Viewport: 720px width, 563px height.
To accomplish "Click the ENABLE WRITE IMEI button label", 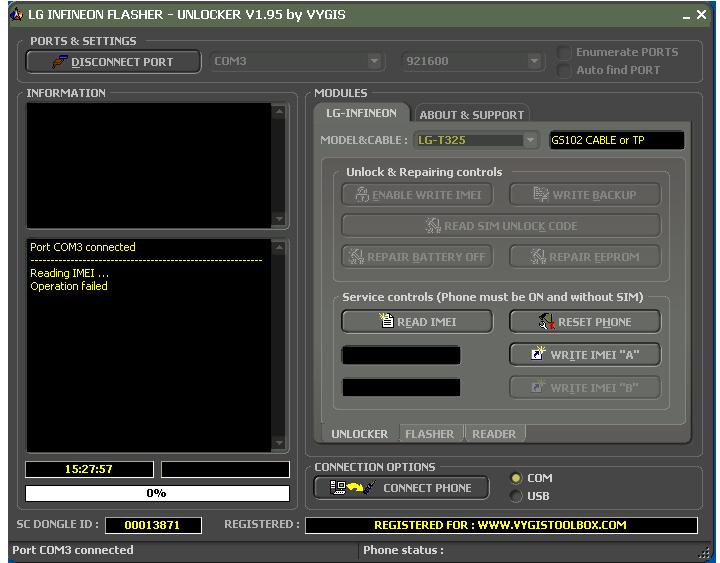I will click(x=427, y=195).
